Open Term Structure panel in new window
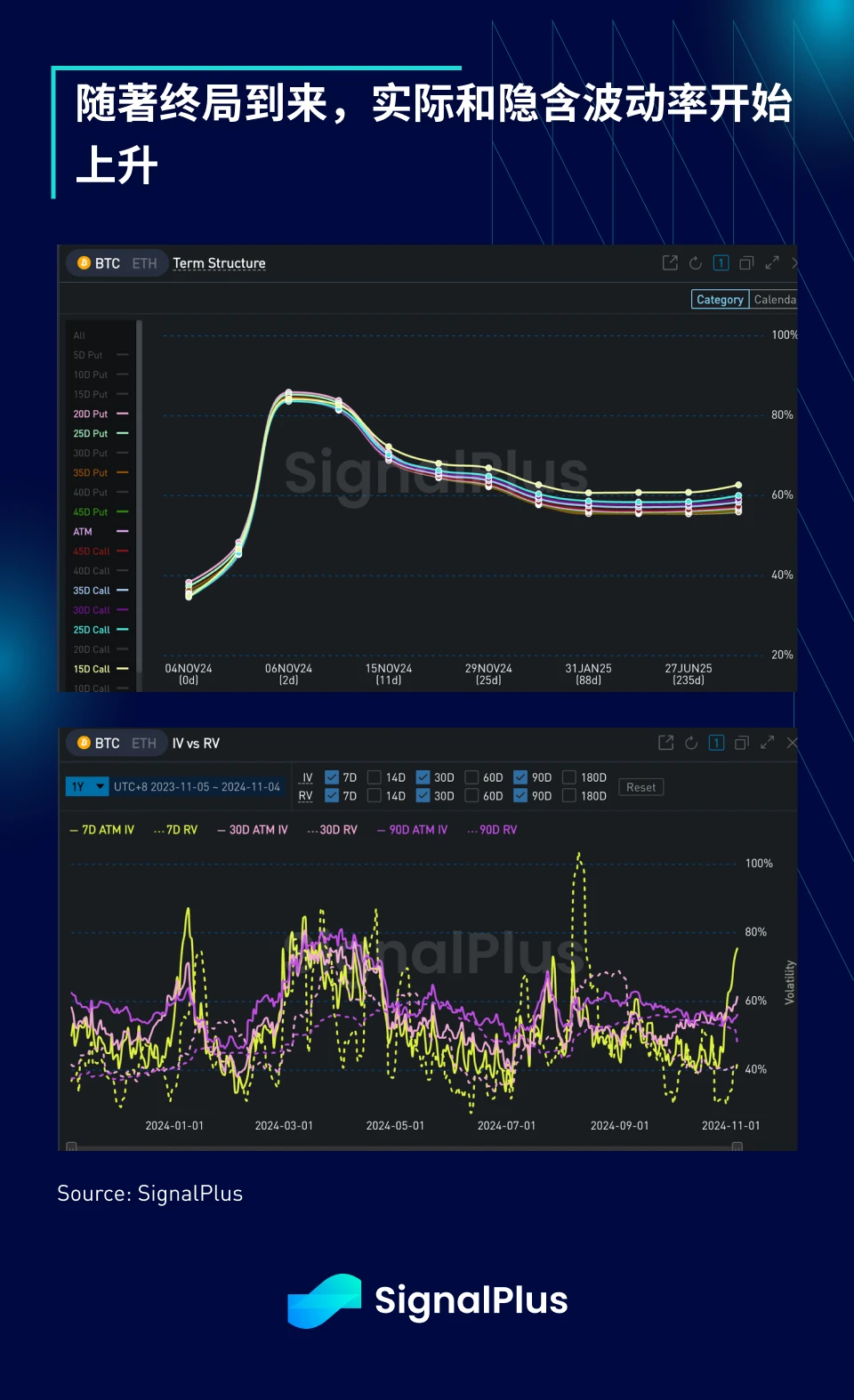 click(670, 263)
